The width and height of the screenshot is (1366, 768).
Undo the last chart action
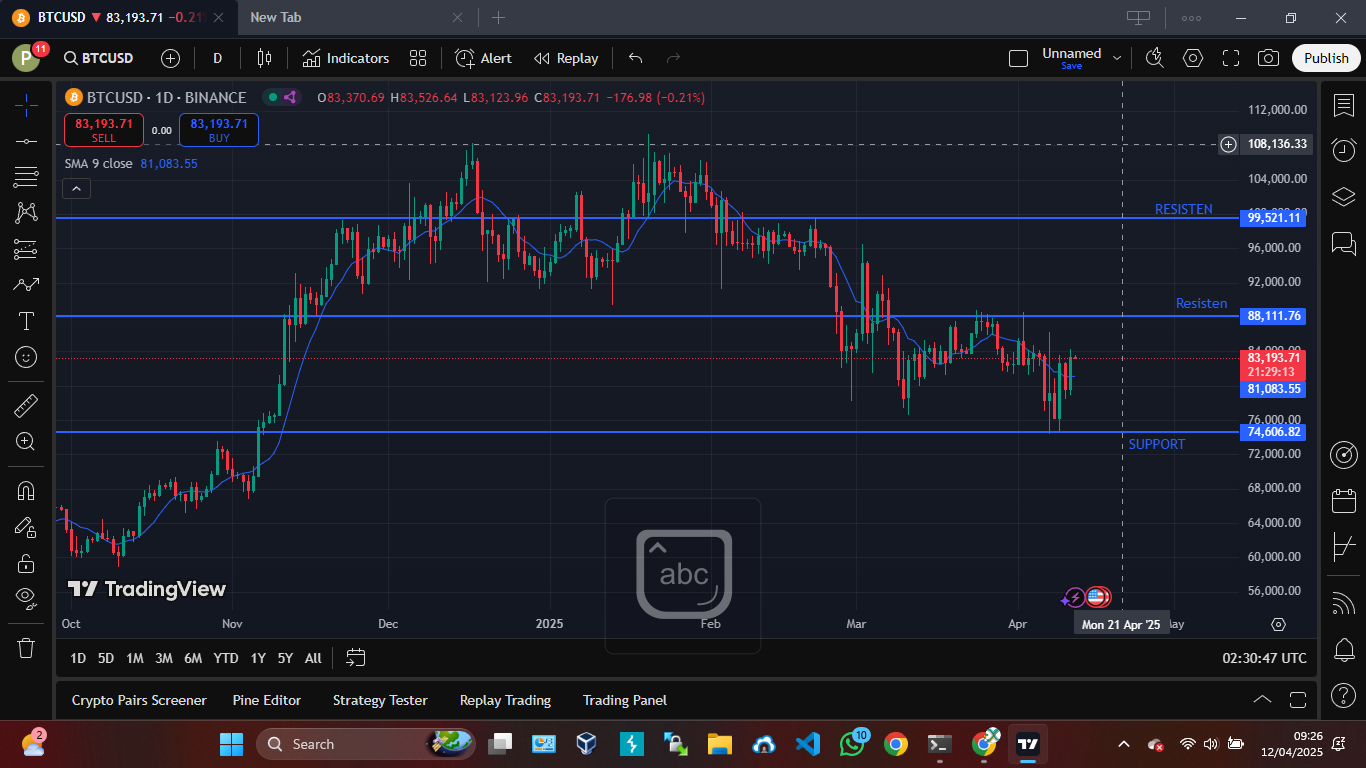pyautogui.click(x=635, y=58)
